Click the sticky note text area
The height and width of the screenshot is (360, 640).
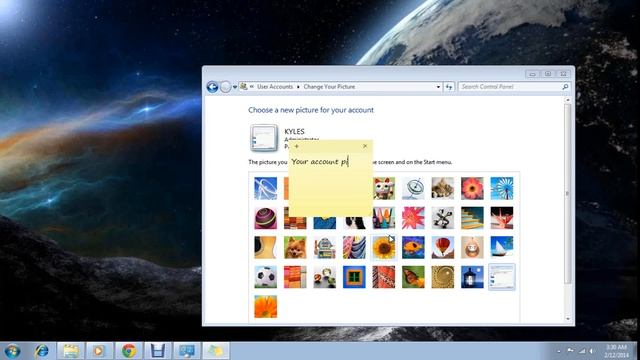(330, 184)
